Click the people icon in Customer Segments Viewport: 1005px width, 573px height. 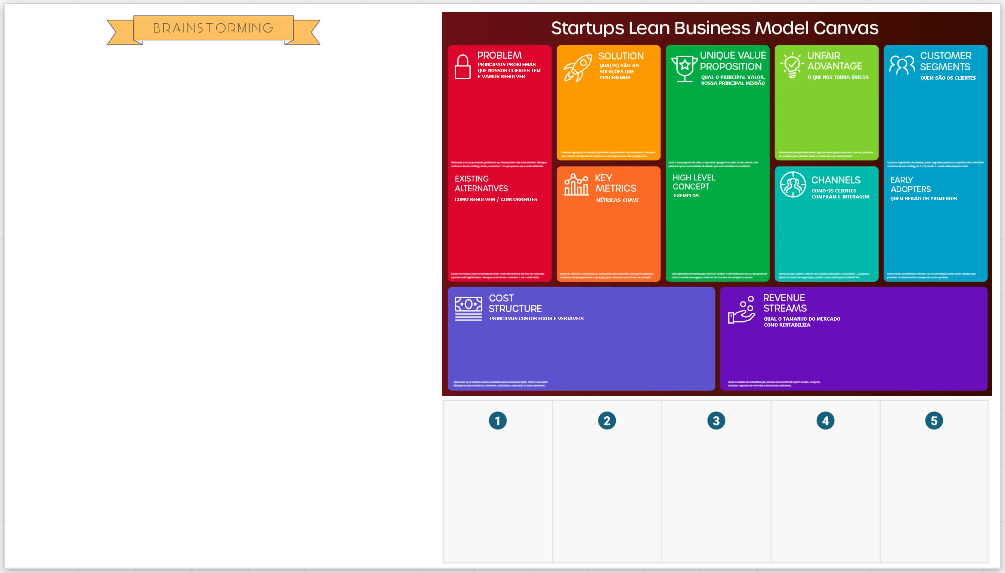[x=902, y=65]
